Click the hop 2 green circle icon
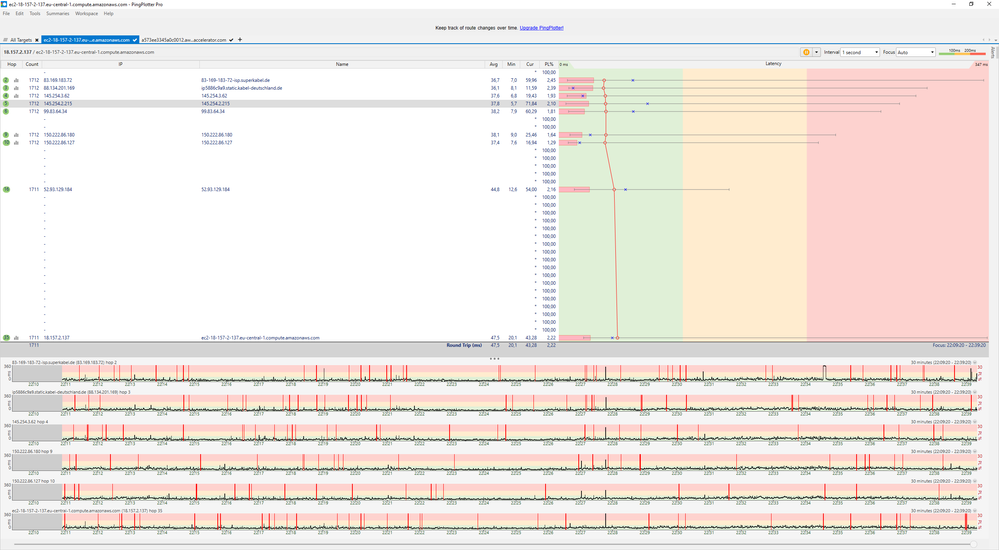Screen dimensions: 999x550 pyautogui.click(x=6, y=80)
